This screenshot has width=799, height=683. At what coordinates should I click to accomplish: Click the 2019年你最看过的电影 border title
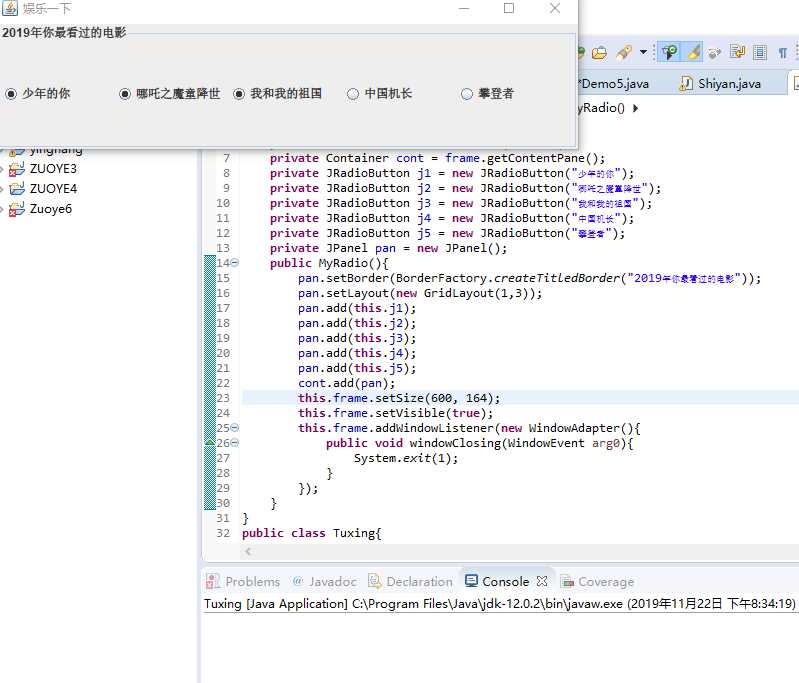point(64,33)
